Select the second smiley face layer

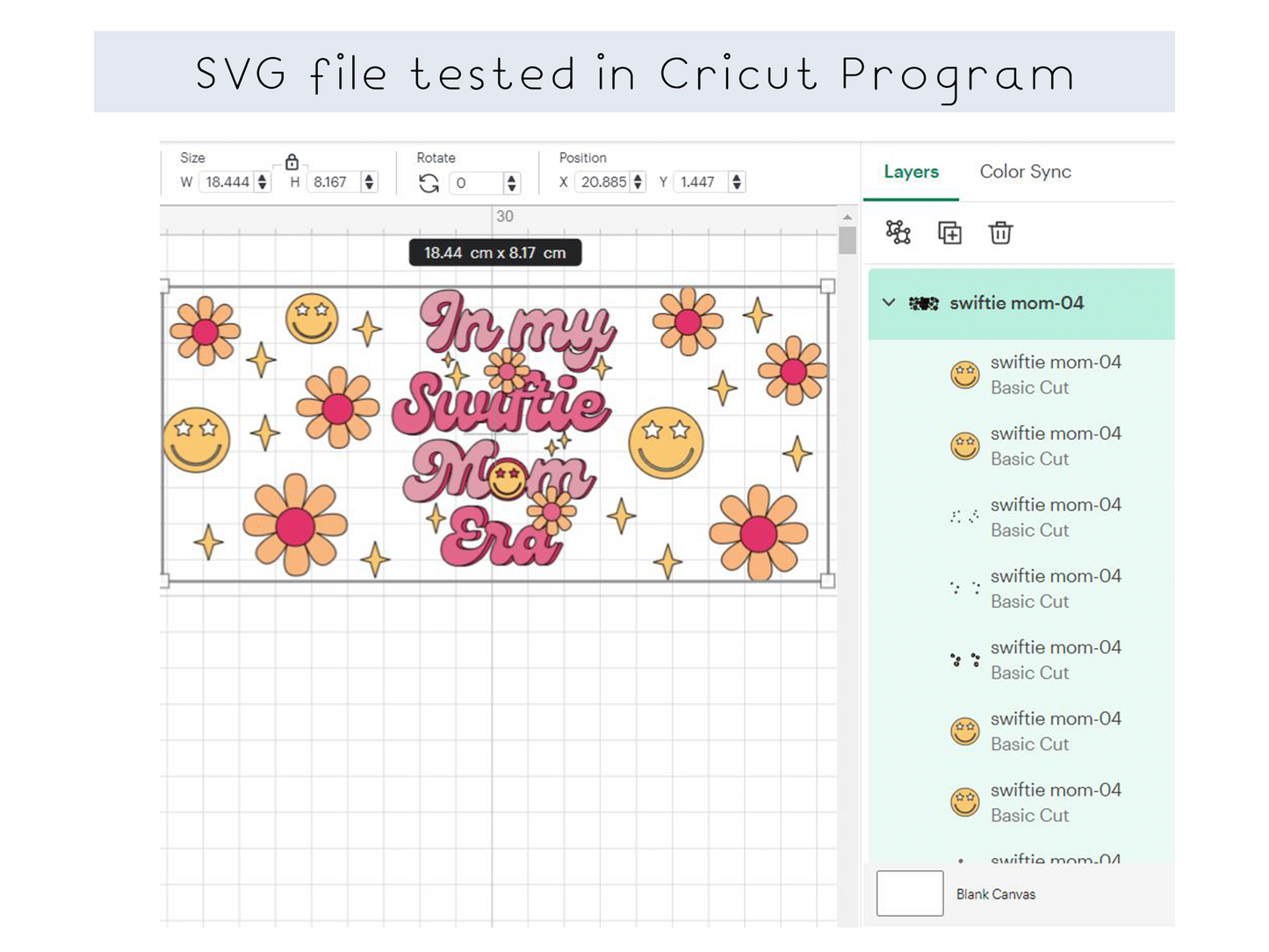coord(1054,446)
